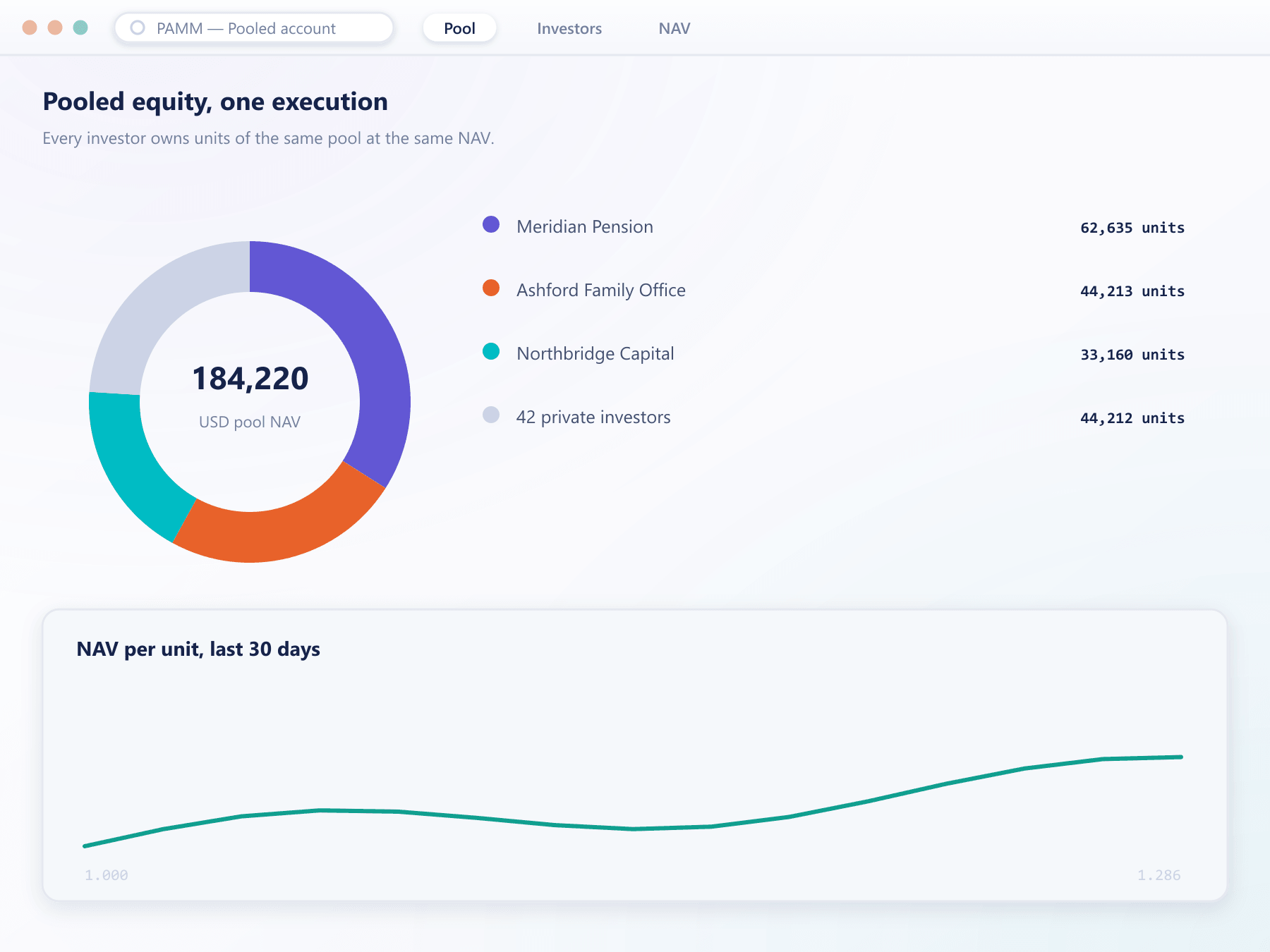The width and height of the screenshot is (1270, 952).
Task: Click the orange window dot
Action: coord(55,28)
